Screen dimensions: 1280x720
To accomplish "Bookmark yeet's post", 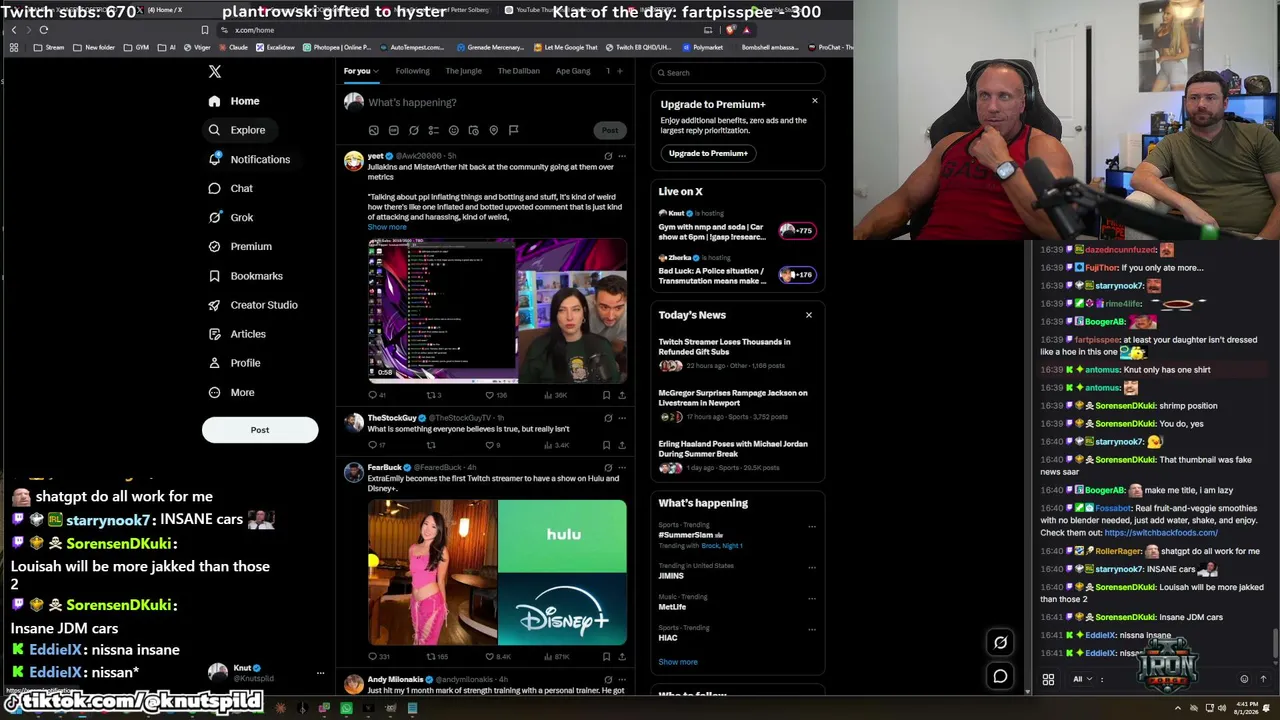I will [x=606, y=395].
